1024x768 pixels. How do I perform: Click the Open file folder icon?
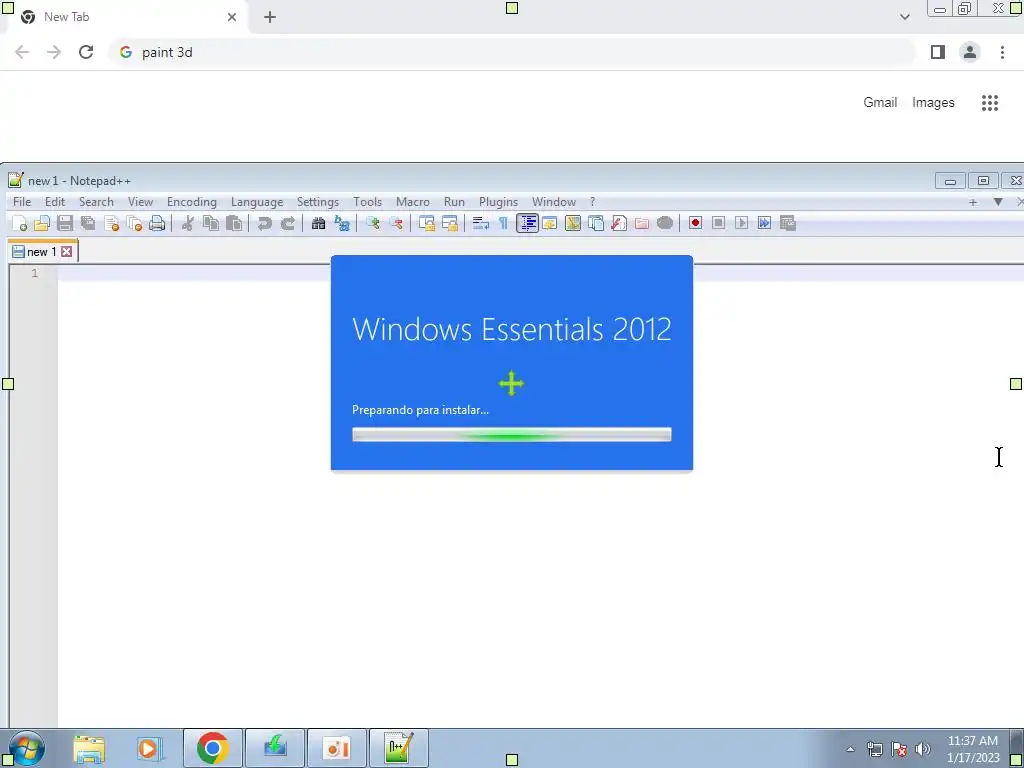pyautogui.click(x=42, y=223)
